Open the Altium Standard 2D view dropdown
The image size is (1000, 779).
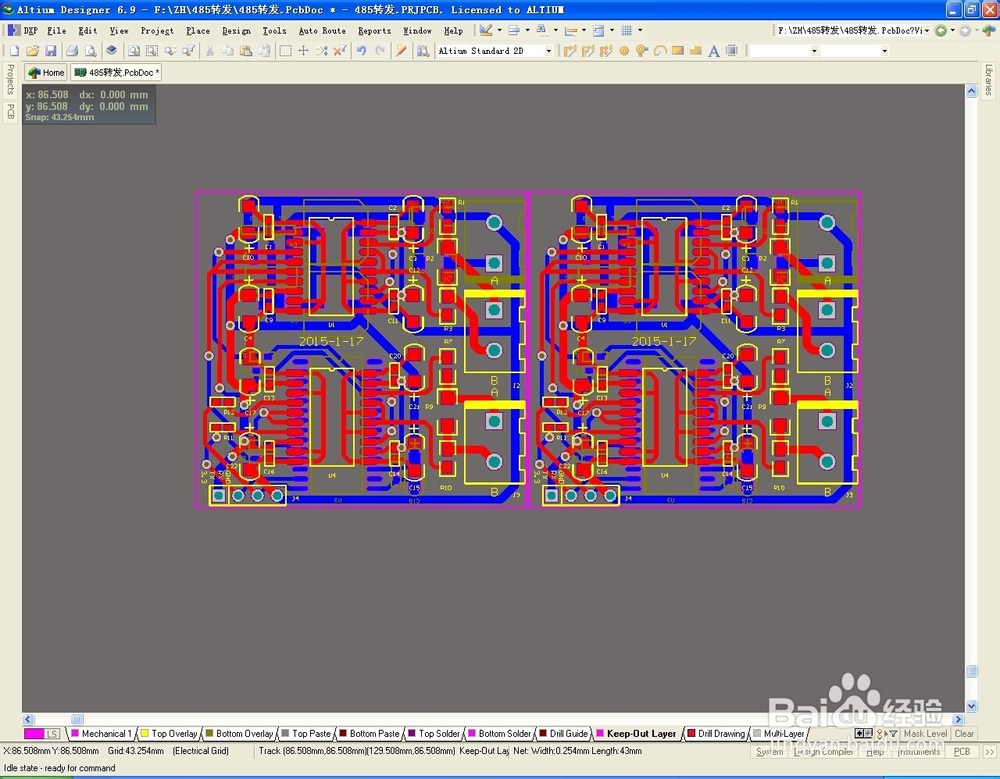548,50
